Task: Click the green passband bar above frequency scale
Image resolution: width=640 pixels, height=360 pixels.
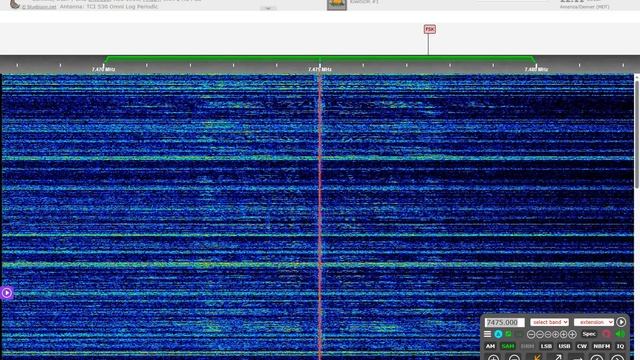Action: tap(320, 59)
